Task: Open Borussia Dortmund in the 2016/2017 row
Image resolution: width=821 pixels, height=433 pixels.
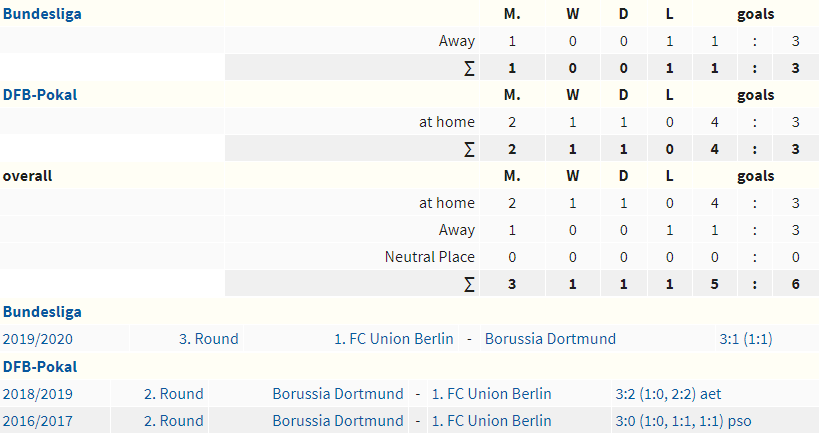Action: point(338,421)
